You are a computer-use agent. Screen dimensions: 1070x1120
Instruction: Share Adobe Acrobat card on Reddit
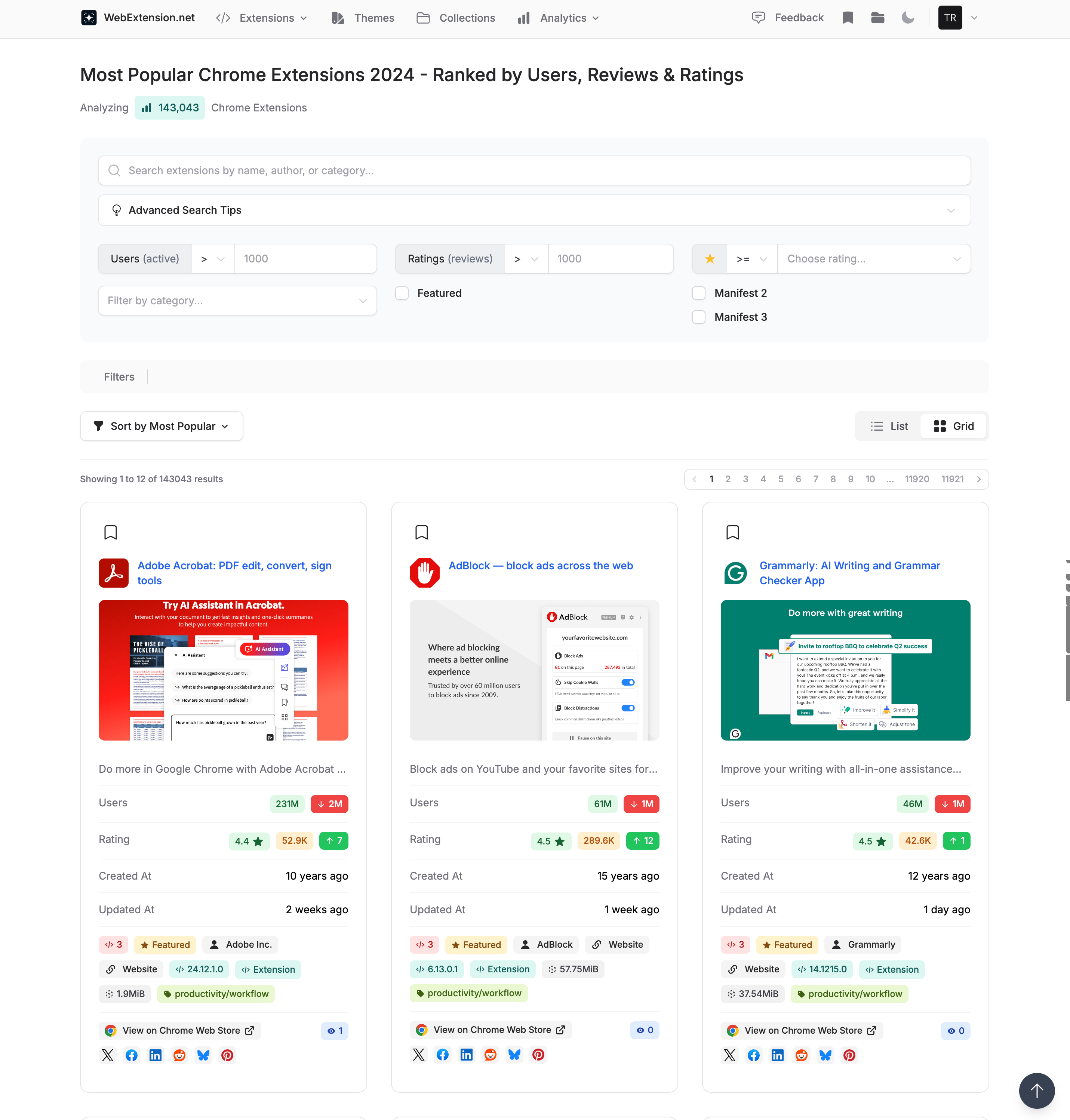[x=180, y=1055]
